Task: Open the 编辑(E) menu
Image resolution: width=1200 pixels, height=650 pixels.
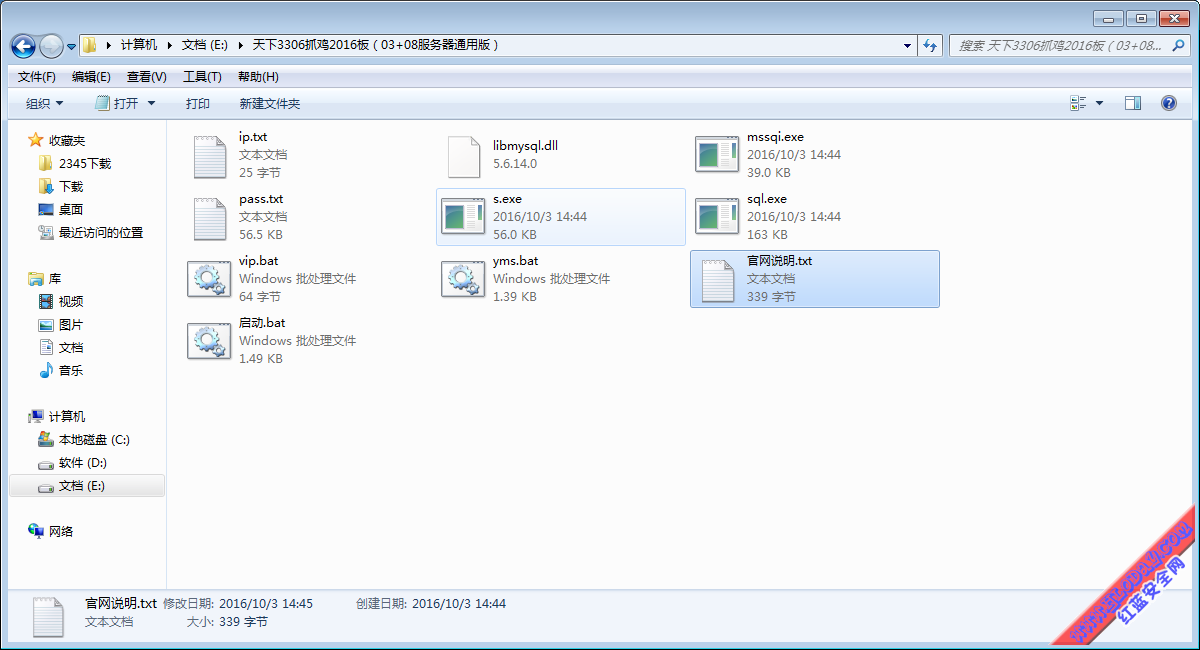Action: point(91,77)
